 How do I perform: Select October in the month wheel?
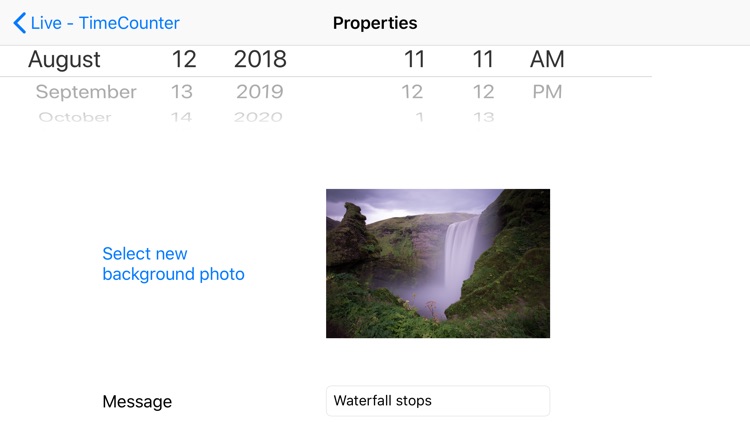coord(75,117)
